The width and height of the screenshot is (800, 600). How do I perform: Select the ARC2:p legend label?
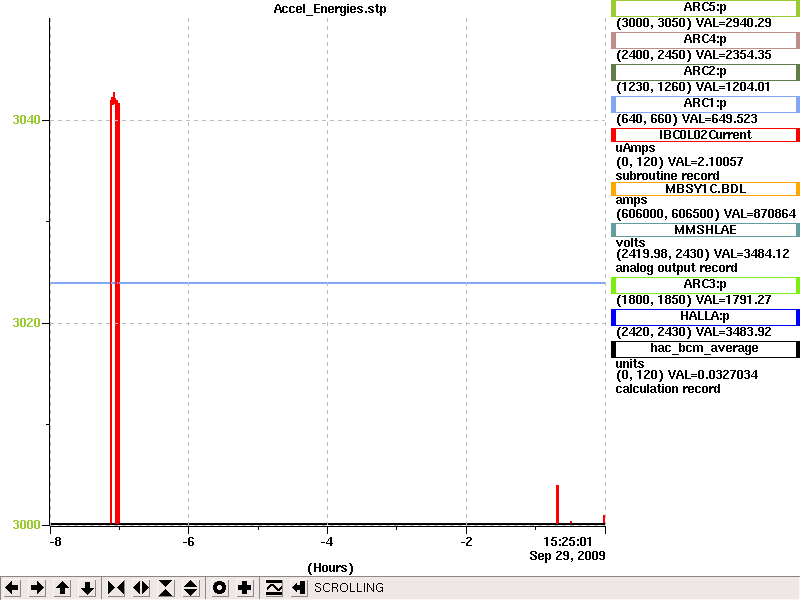(705, 71)
